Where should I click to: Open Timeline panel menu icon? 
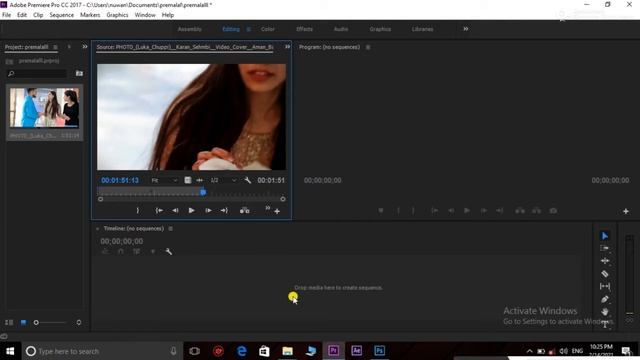tap(171, 229)
